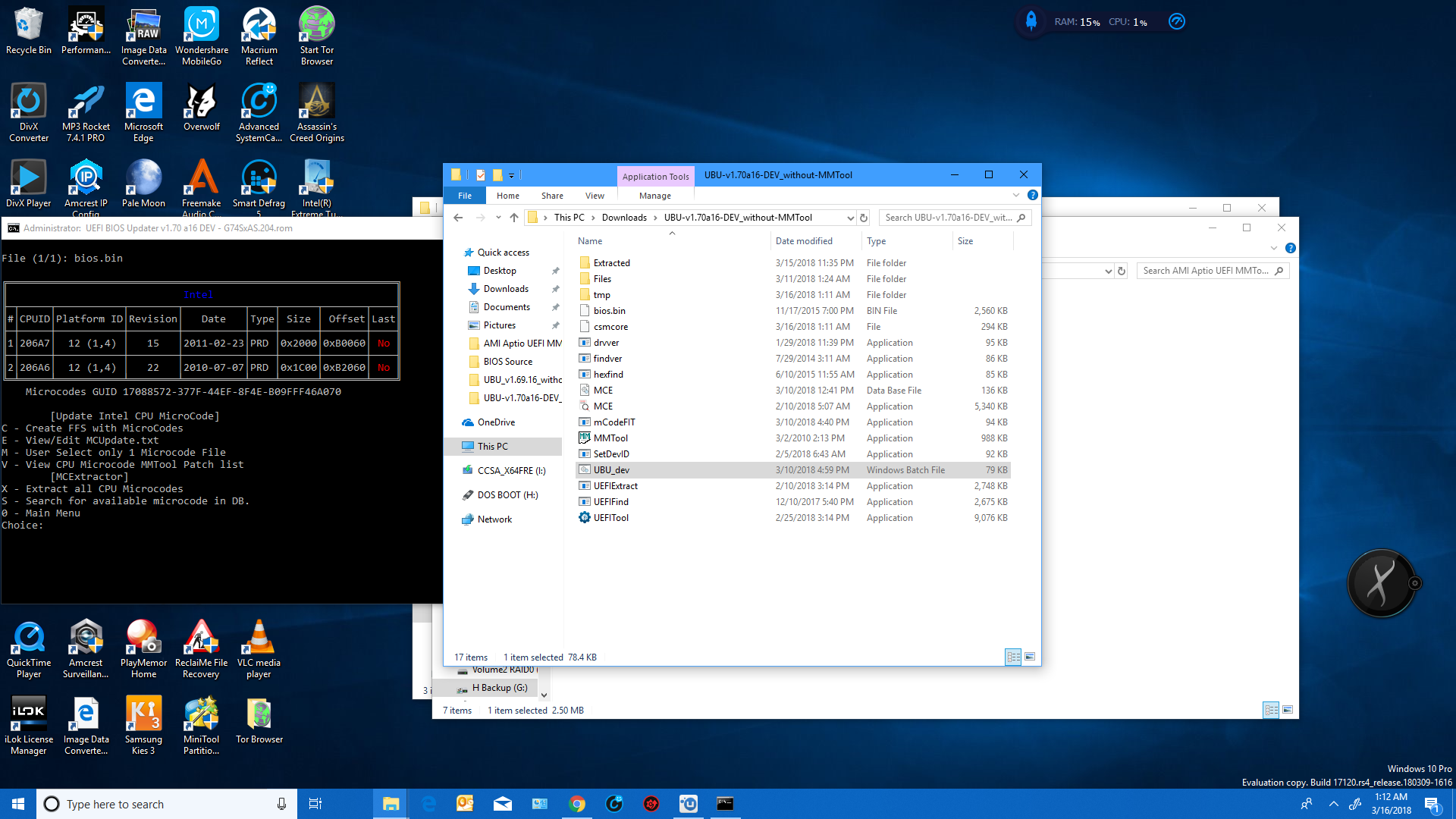This screenshot has height=819, width=1456.
Task: Select DOS BOOT (H:) drive
Action: tap(507, 495)
